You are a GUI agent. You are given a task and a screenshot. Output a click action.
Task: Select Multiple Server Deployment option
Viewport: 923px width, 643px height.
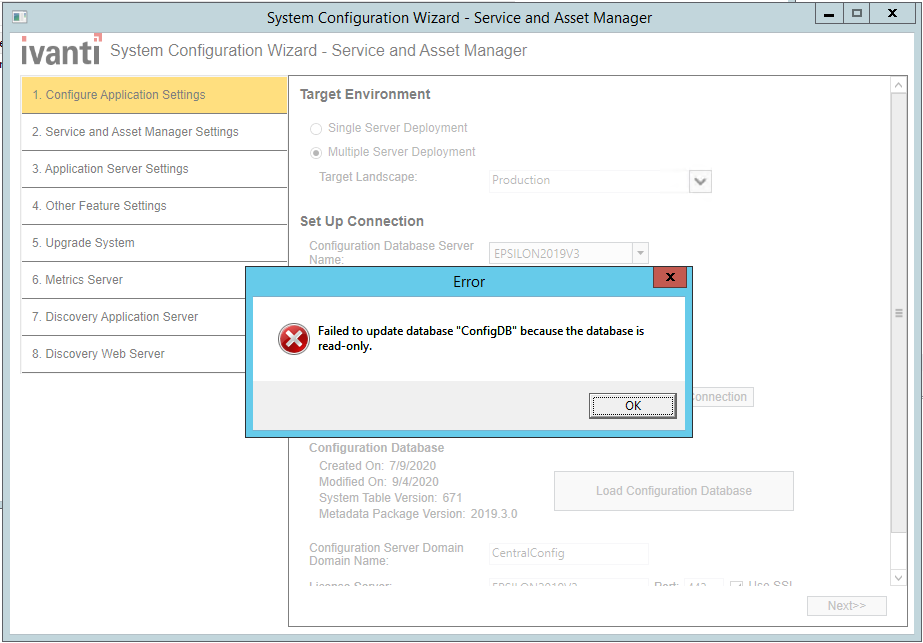tap(316, 152)
